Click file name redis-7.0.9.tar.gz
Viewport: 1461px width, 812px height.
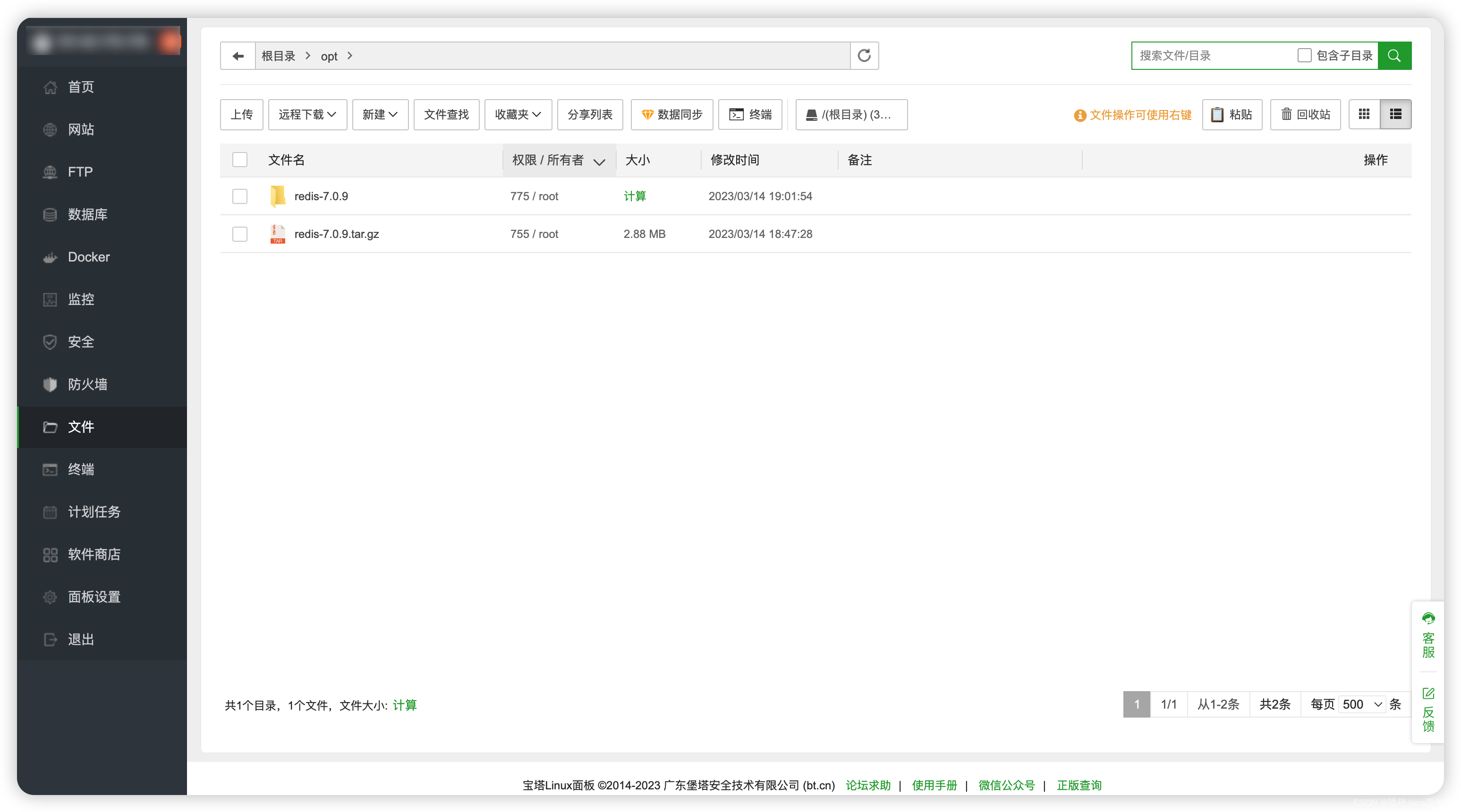336,234
